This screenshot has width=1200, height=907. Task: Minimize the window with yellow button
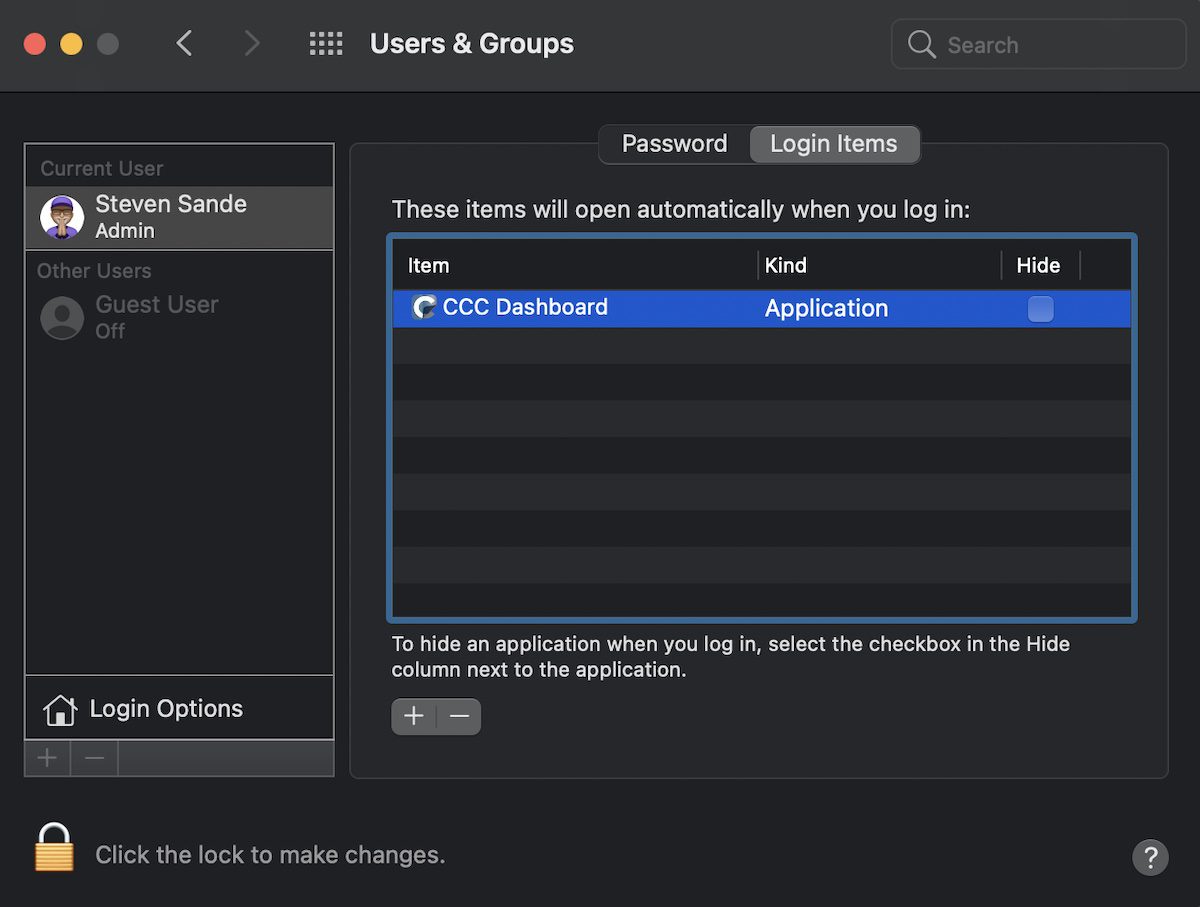(71, 44)
